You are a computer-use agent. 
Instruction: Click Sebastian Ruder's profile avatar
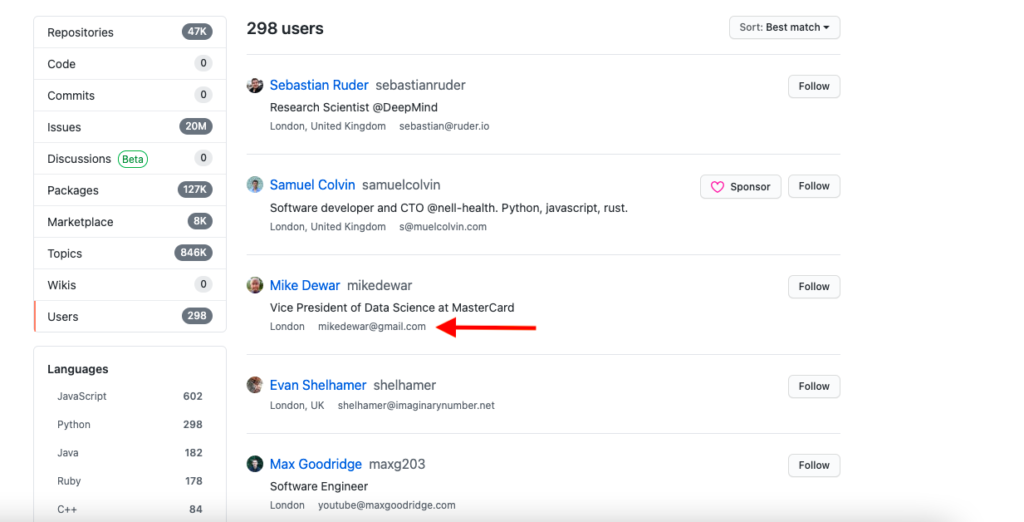[255, 86]
